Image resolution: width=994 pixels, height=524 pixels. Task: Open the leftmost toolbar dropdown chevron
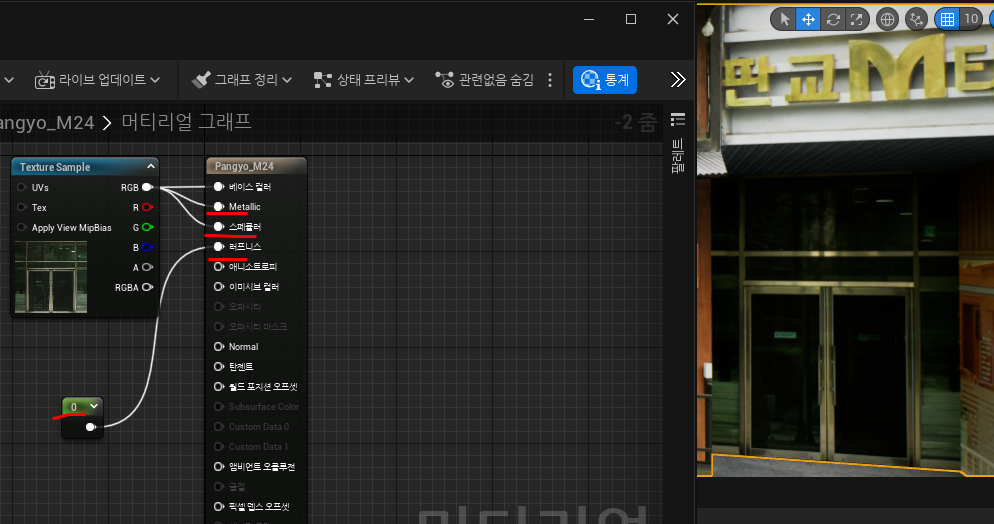(x=9, y=80)
